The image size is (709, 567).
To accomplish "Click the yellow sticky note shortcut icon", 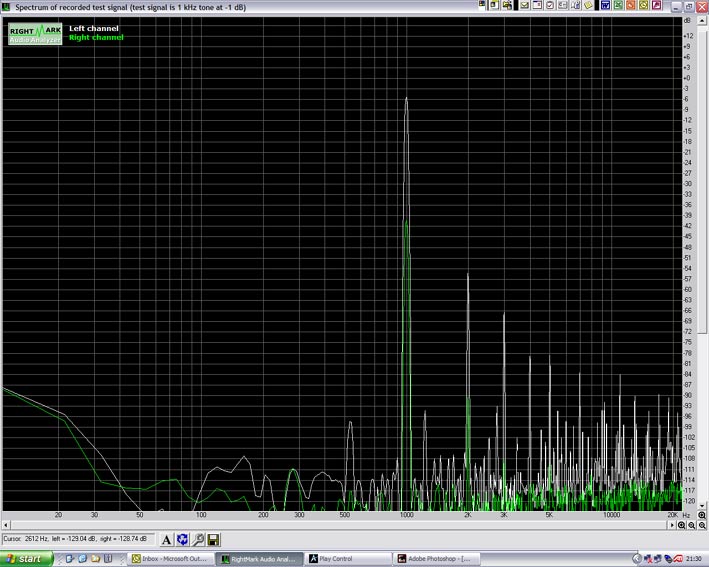I will coord(588,5).
